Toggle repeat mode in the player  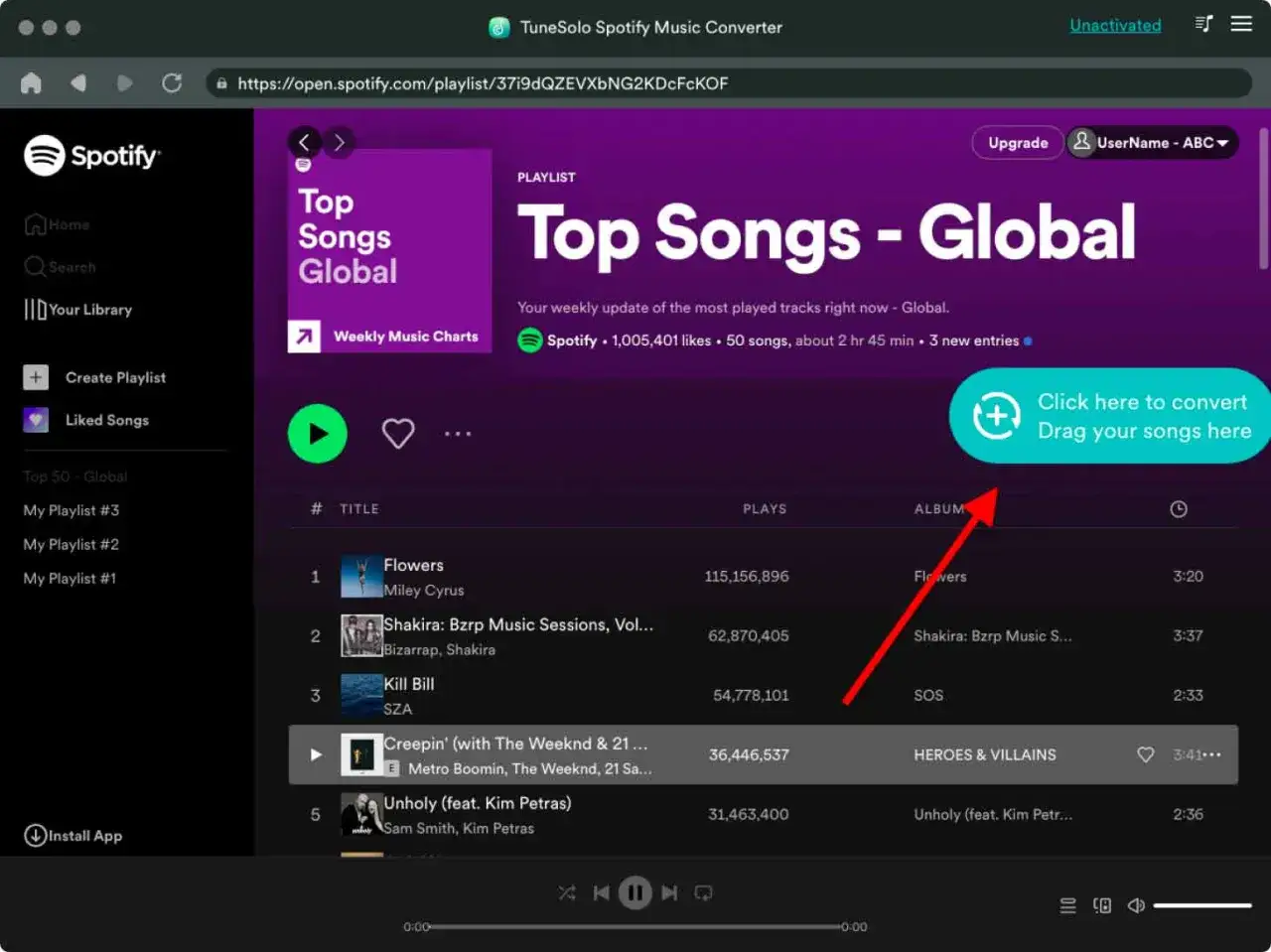click(x=704, y=892)
